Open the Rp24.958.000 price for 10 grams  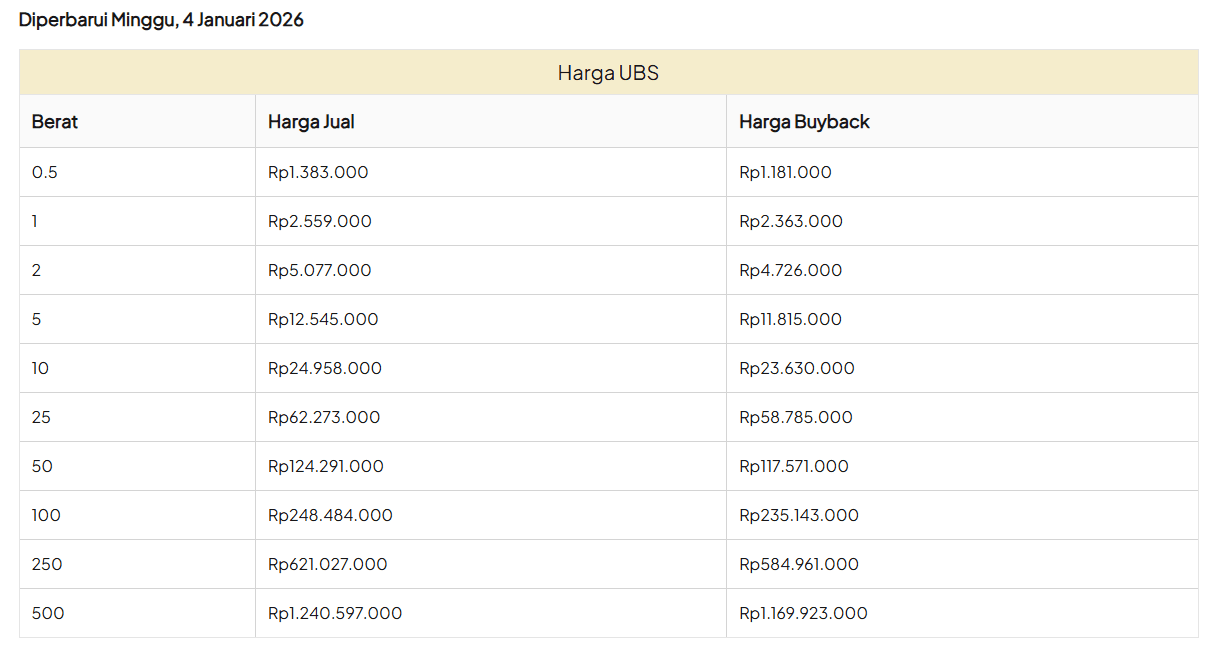[325, 368]
